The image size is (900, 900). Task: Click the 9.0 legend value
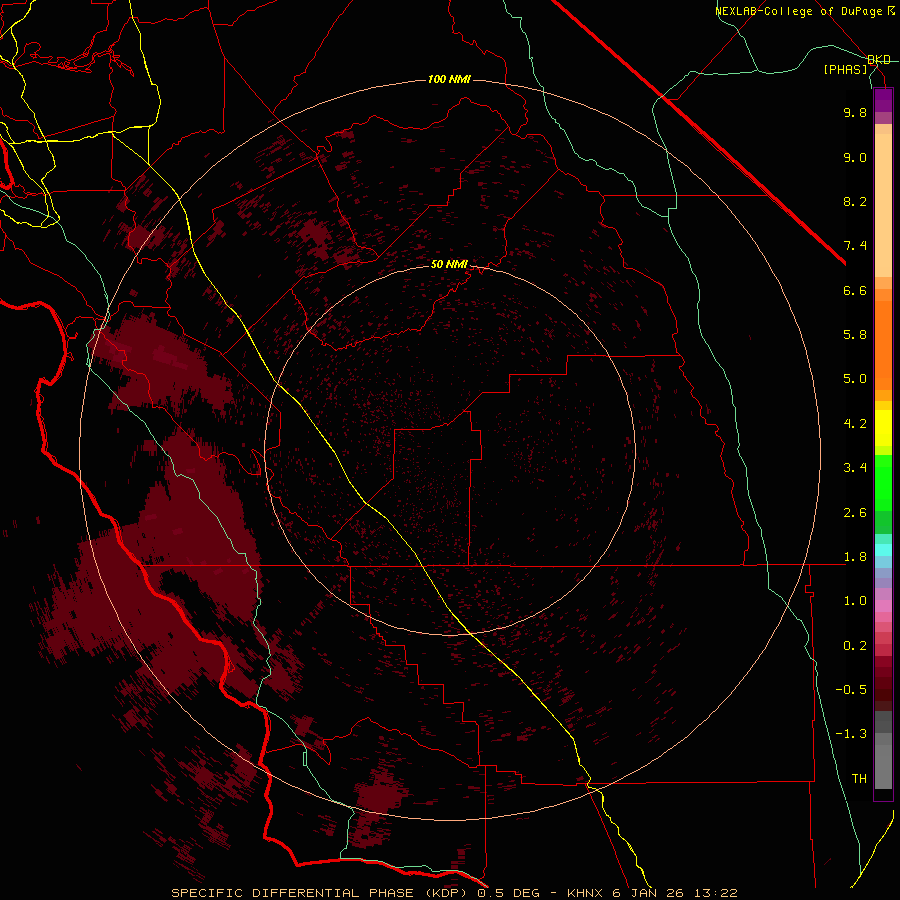(x=855, y=157)
